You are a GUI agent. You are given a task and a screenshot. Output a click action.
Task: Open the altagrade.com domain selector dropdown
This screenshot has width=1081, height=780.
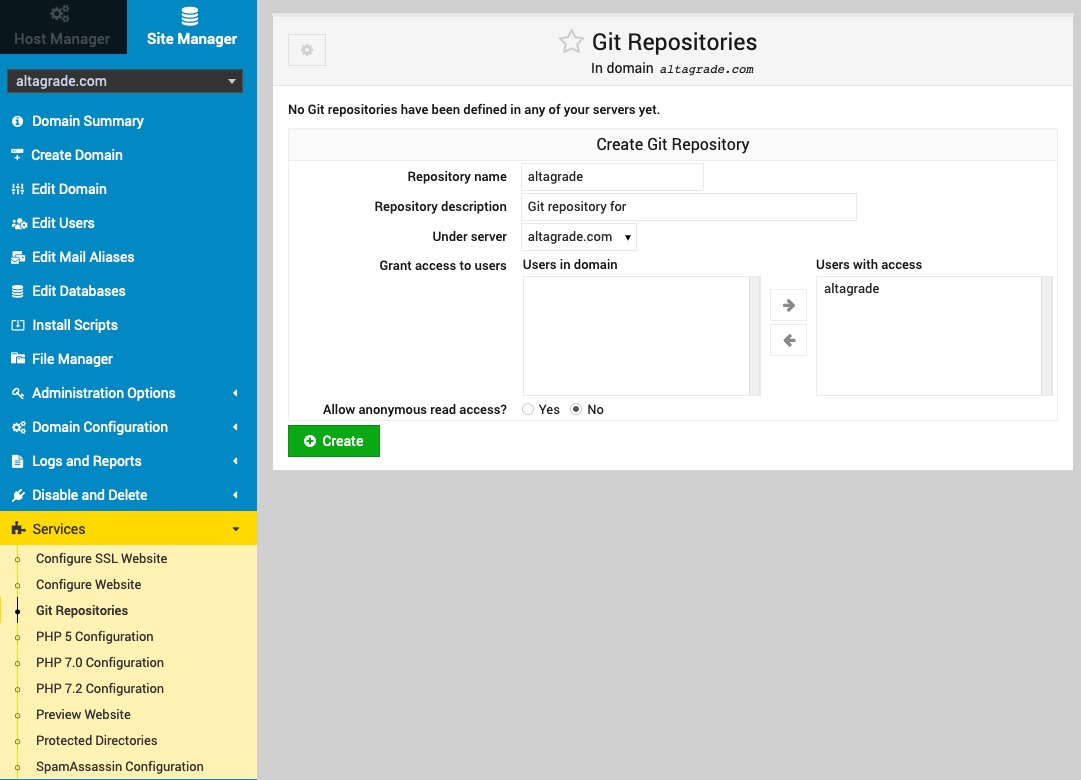point(125,81)
